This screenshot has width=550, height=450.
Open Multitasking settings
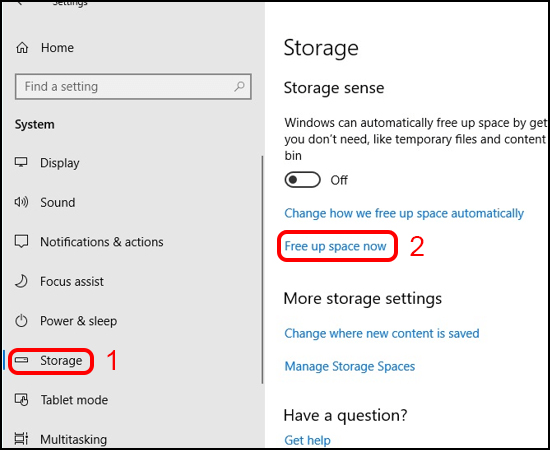[73, 439]
